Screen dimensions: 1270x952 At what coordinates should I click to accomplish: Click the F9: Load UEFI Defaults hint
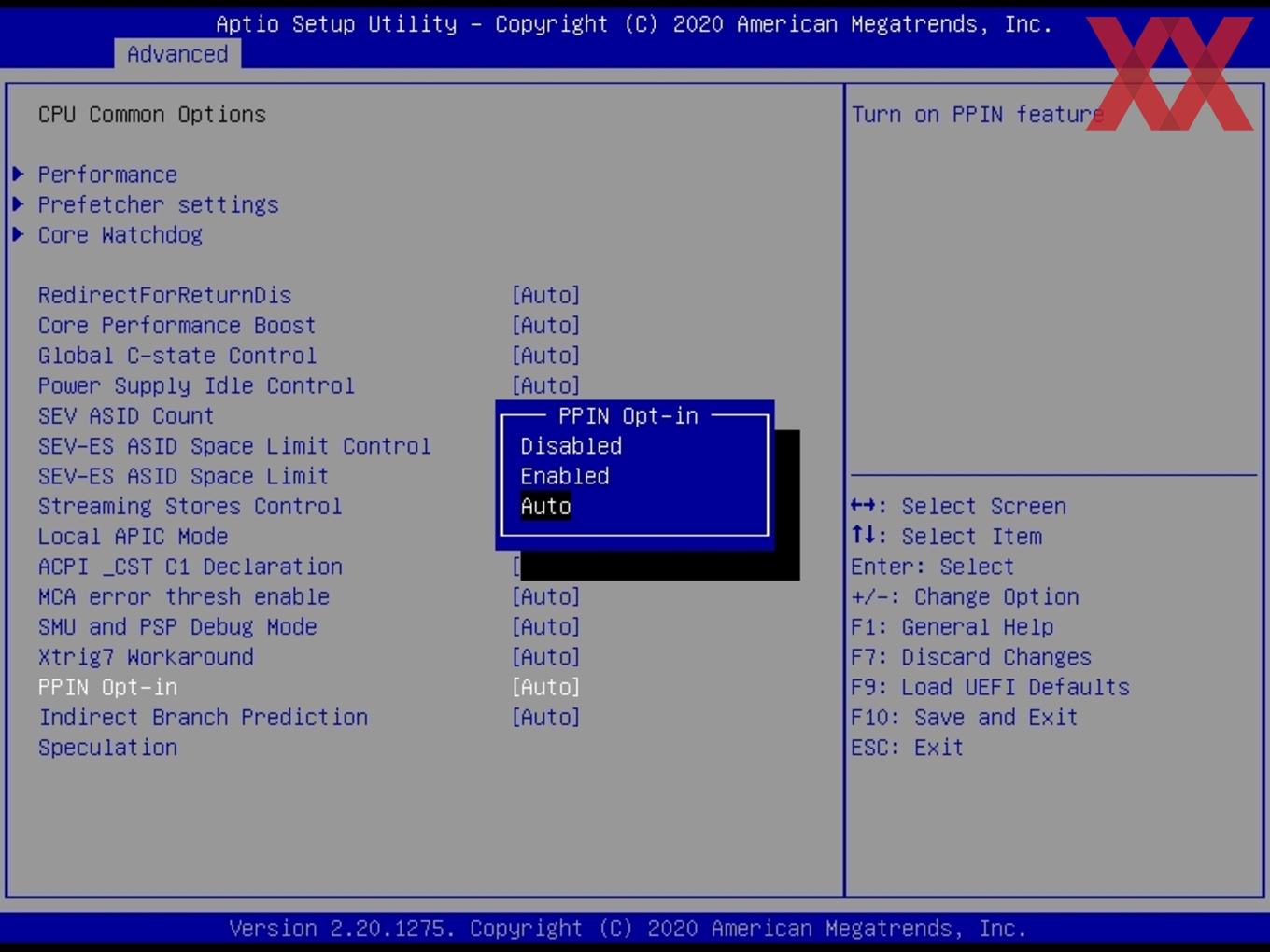tap(990, 687)
